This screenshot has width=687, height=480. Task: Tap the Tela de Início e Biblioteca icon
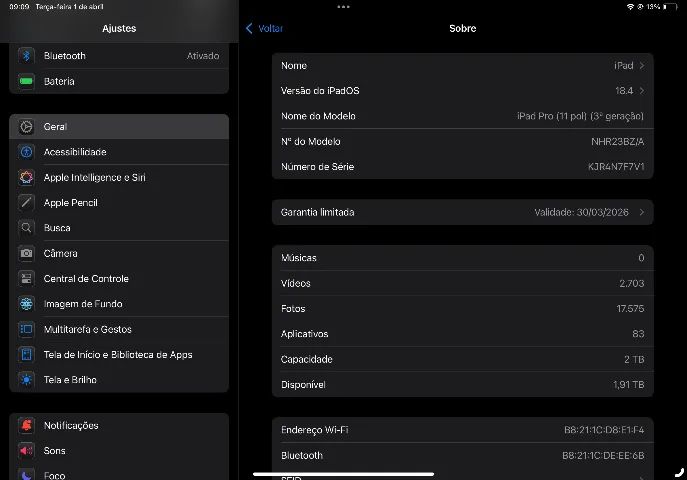tap(26, 354)
